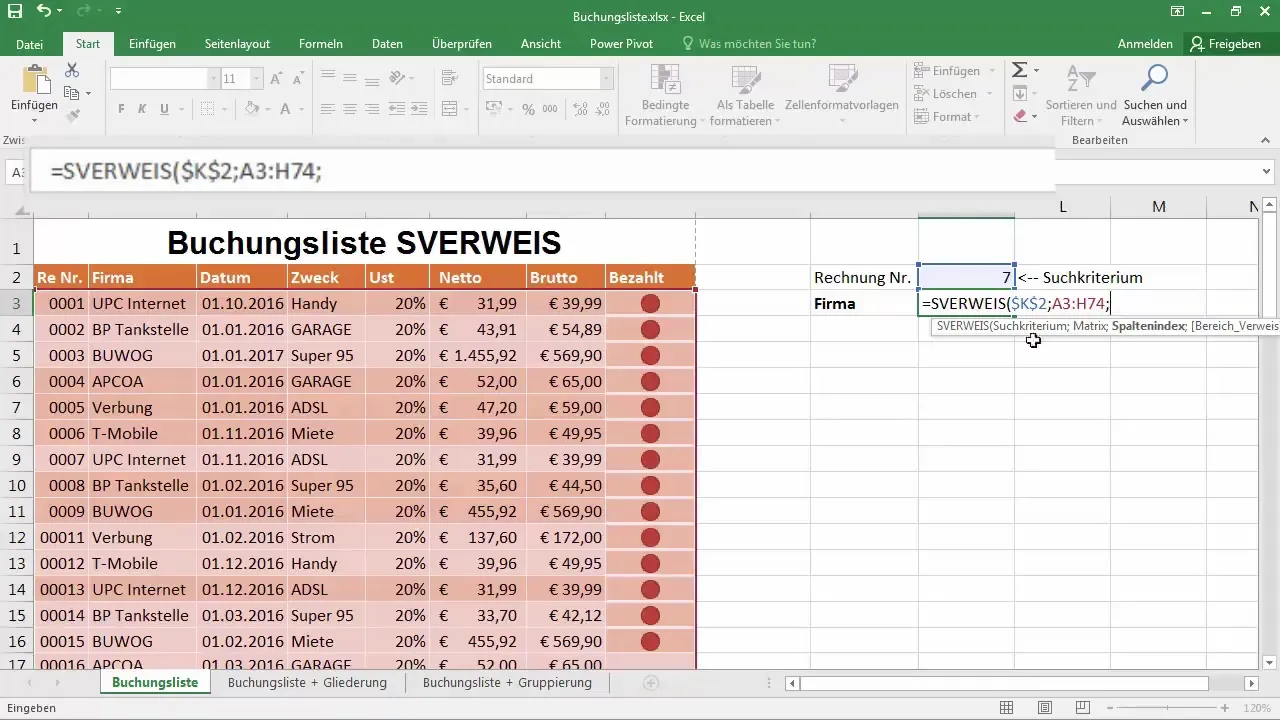Increase font size with the large A
This screenshot has width=1280, height=720.
point(275,78)
